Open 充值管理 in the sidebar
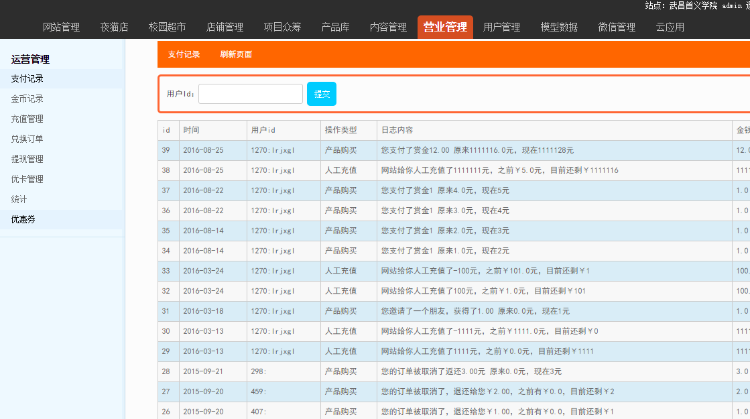750x419 pixels. 27,119
